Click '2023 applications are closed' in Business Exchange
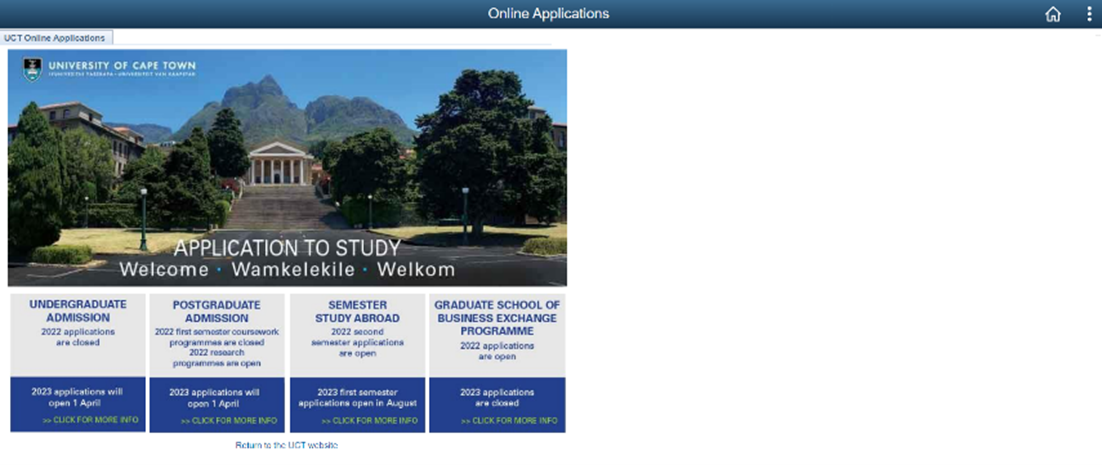This screenshot has width=1102, height=465. pos(497,398)
